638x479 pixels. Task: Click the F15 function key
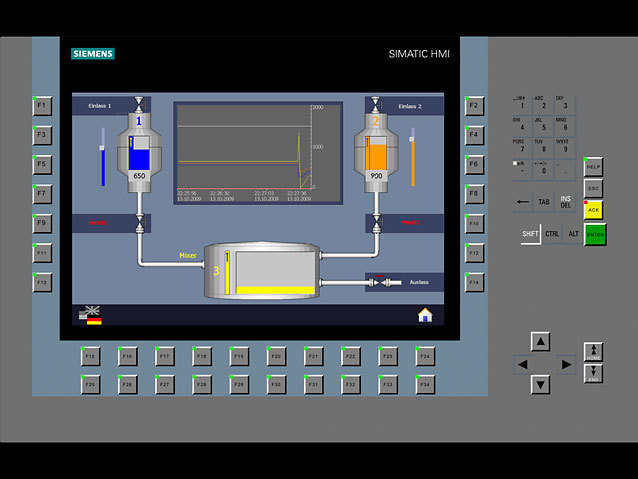coord(90,356)
